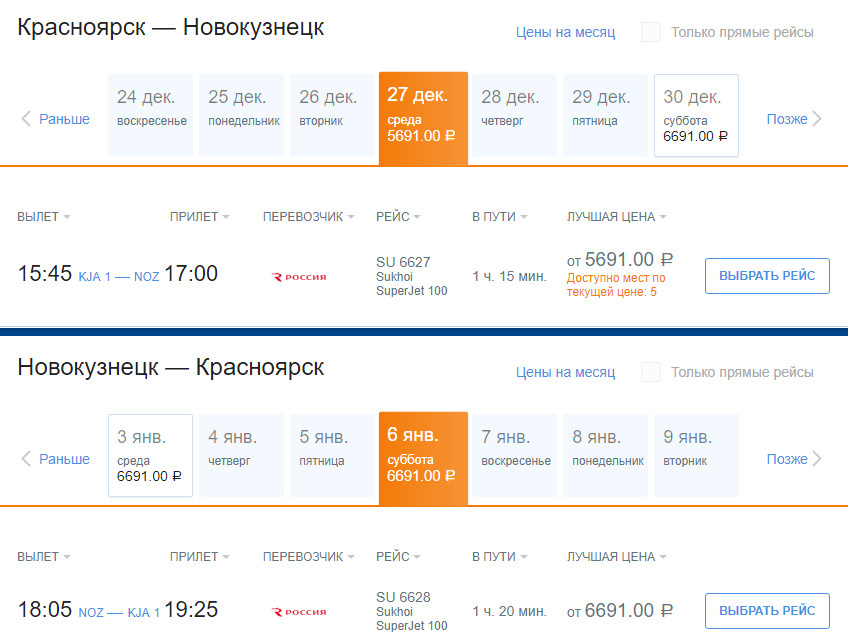Image resolution: width=848 pixels, height=644 pixels.
Task: Click left arrow before Новокузнецк — Красноярск dates
Action: 27,459
